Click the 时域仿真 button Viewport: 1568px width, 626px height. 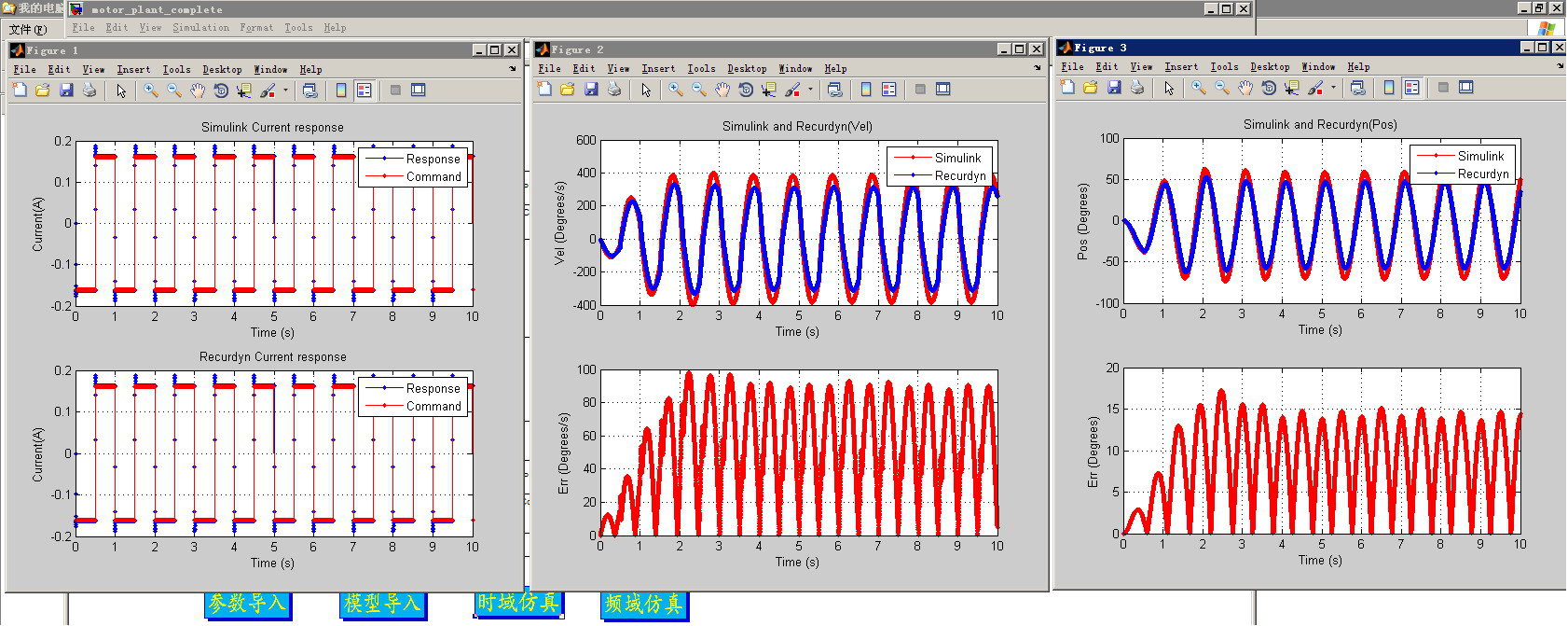click(x=518, y=603)
